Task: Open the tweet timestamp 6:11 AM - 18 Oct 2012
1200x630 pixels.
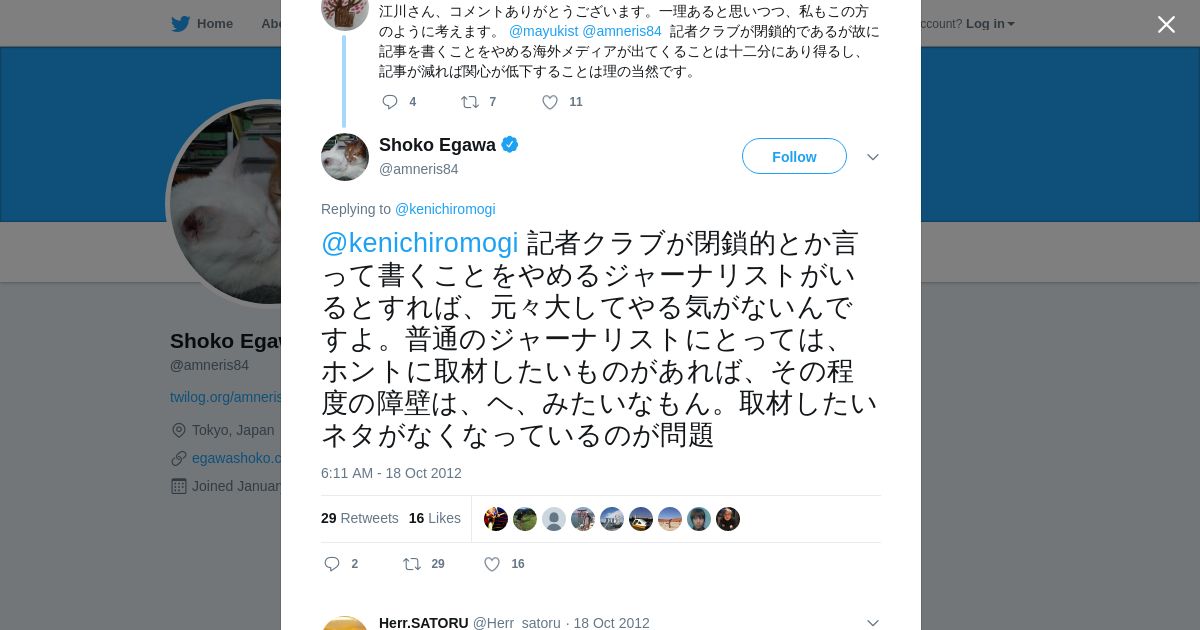Action: tap(391, 473)
